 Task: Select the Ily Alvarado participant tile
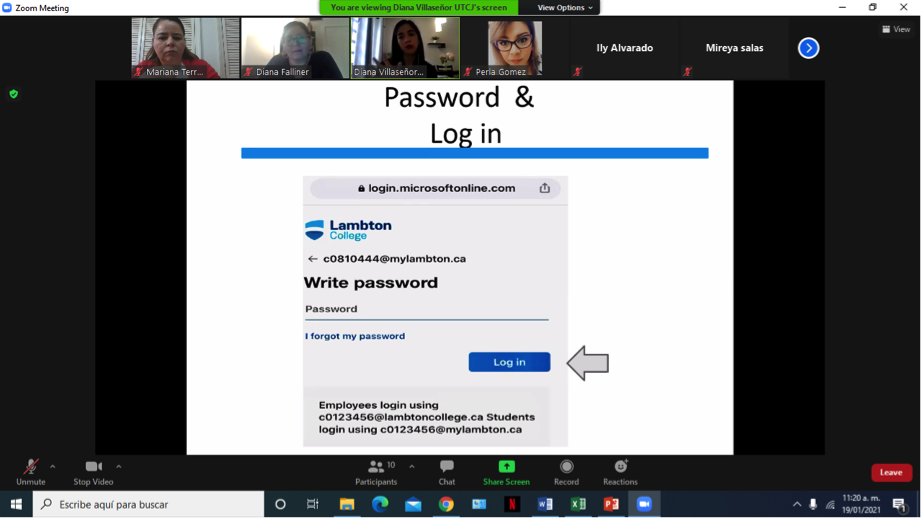624,48
